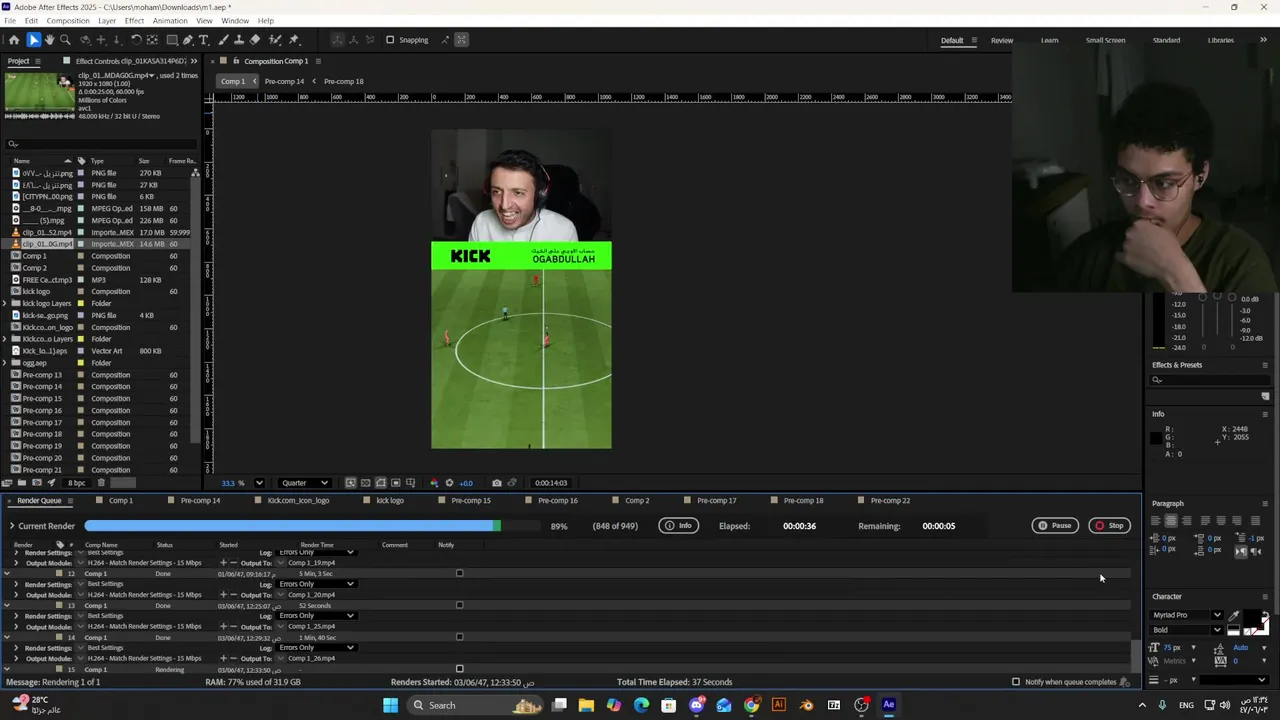Toggle notify checkbox for render item 13
The width and height of the screenshot is (1280, 720).
(x=460, y=605)
